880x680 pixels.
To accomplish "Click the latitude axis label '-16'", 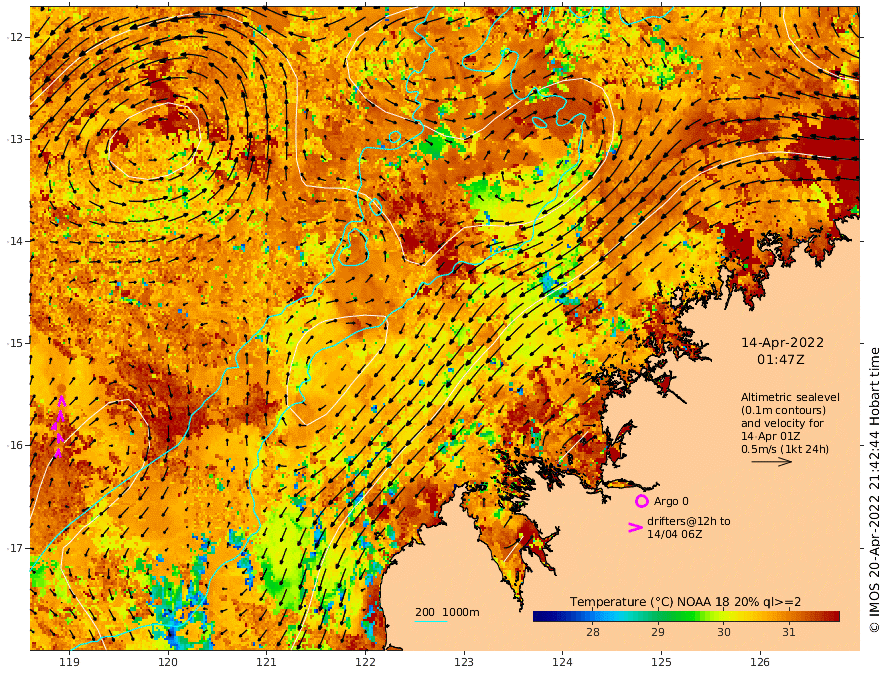I will click(14, 445).
